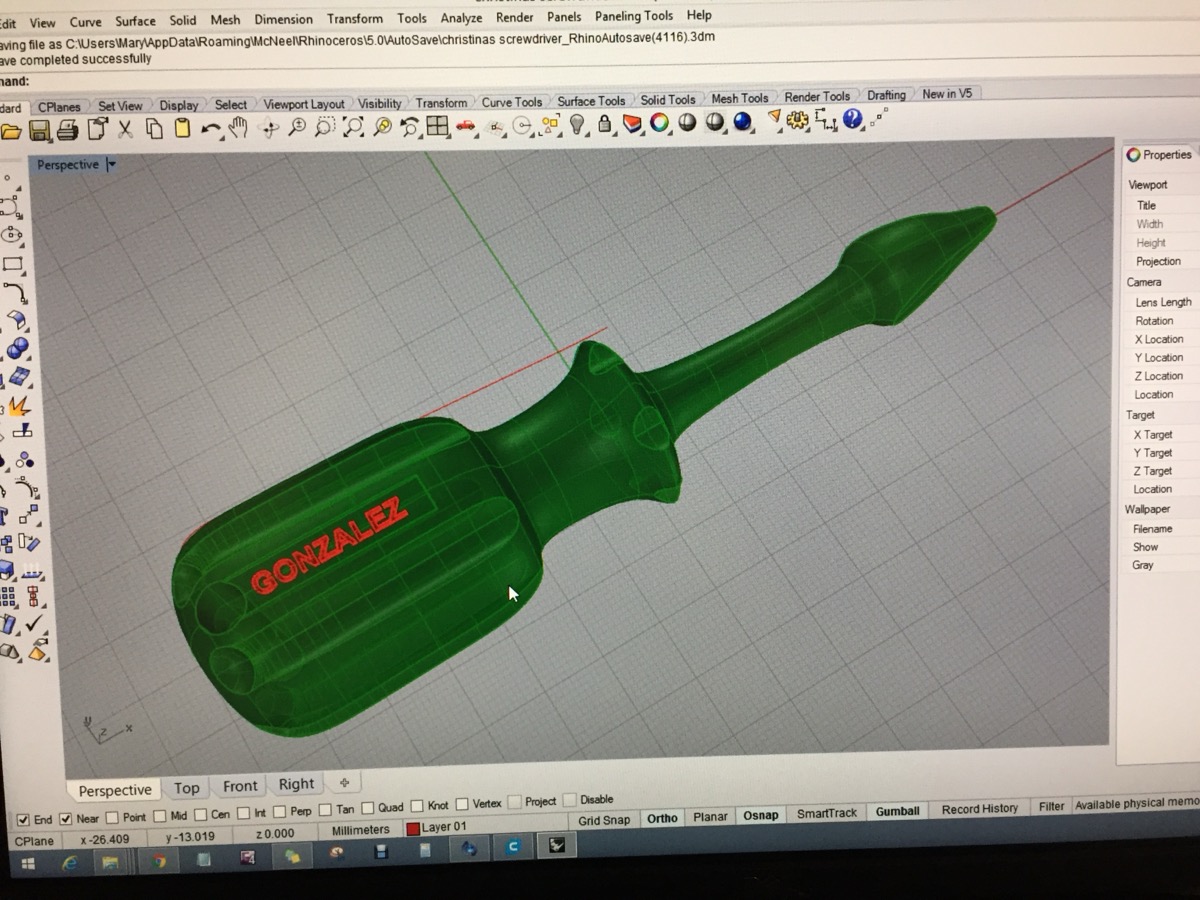Toggle the Ortho status bar button

tap(662, 818)
